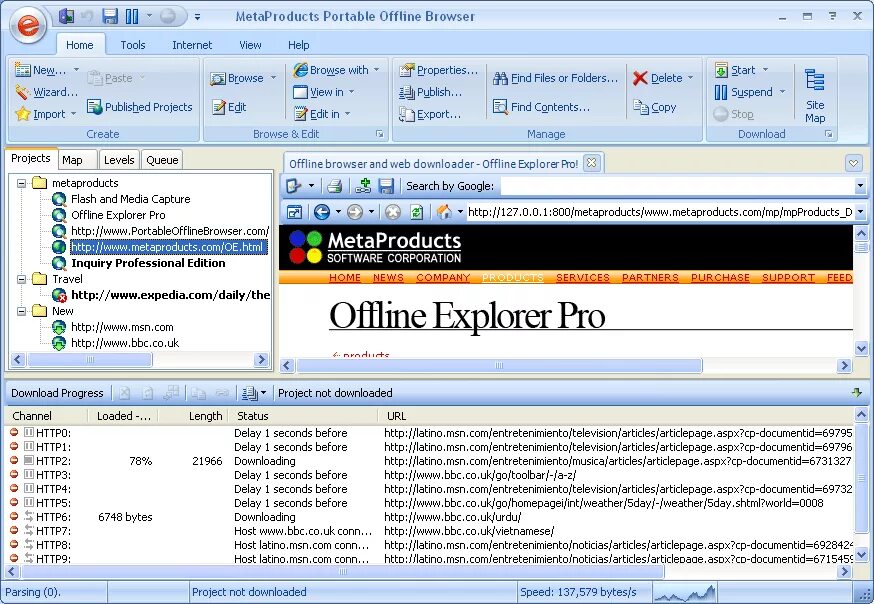Open the Search by Google dropdown arrow
Image resolution: width=874 pixels, height=604 pixels.
tap(860, 186)
